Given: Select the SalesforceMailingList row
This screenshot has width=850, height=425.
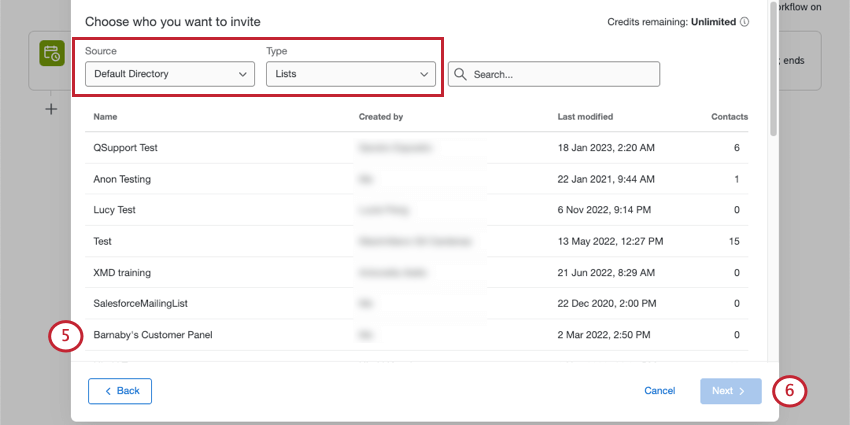Looking at the screenshot, I should pos(140,303).
